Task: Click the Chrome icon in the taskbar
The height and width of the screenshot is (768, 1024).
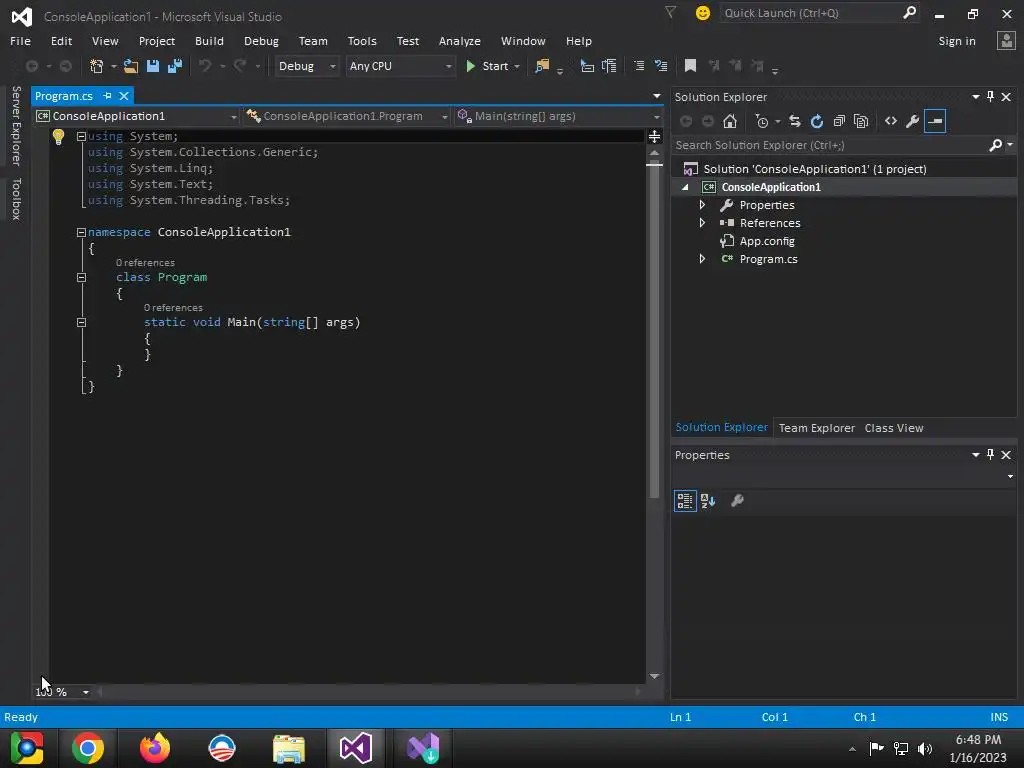Action: point(88,748)
